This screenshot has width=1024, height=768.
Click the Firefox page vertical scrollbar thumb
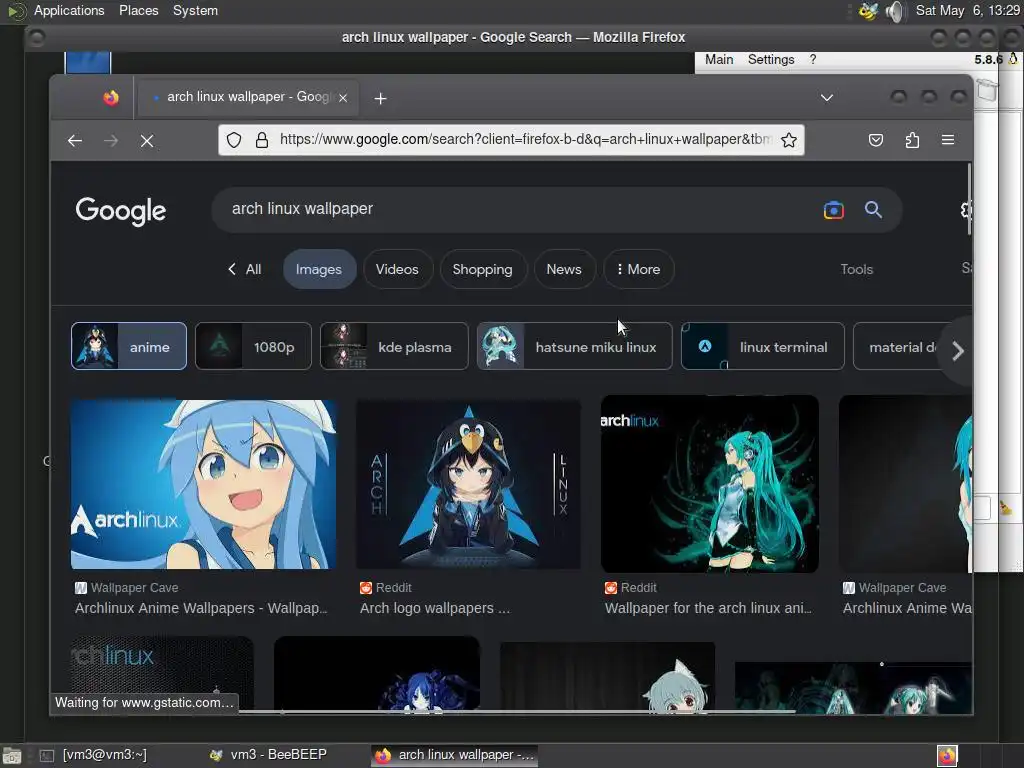point(969,199)
